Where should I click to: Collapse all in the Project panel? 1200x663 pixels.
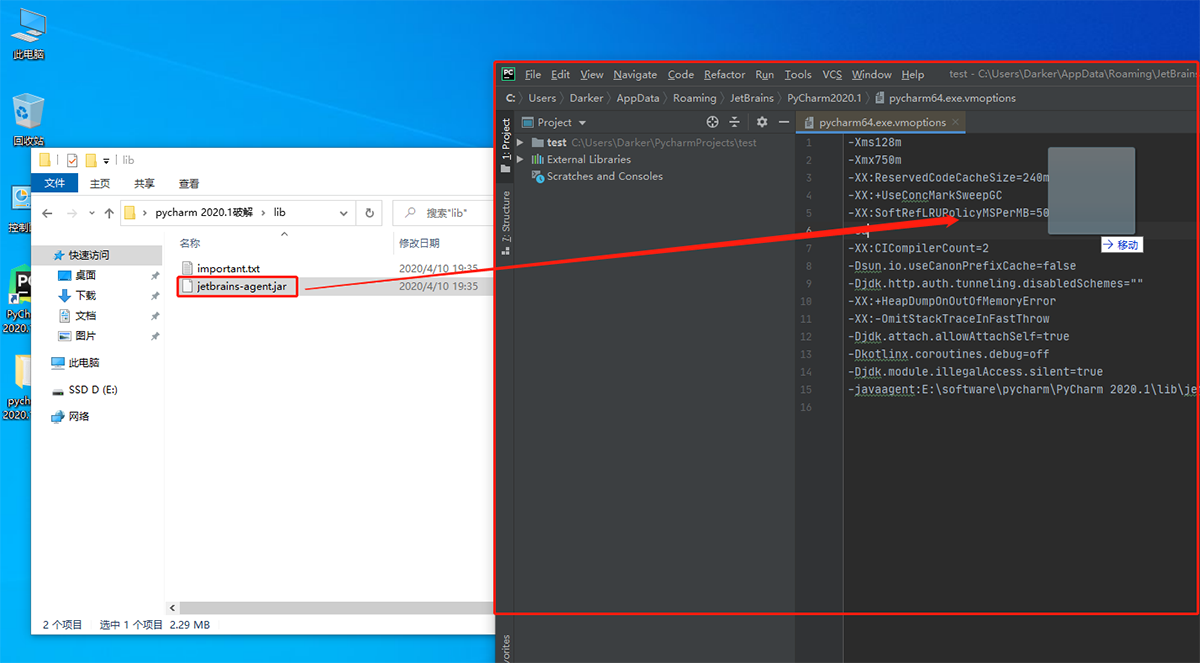pos(734,122)
